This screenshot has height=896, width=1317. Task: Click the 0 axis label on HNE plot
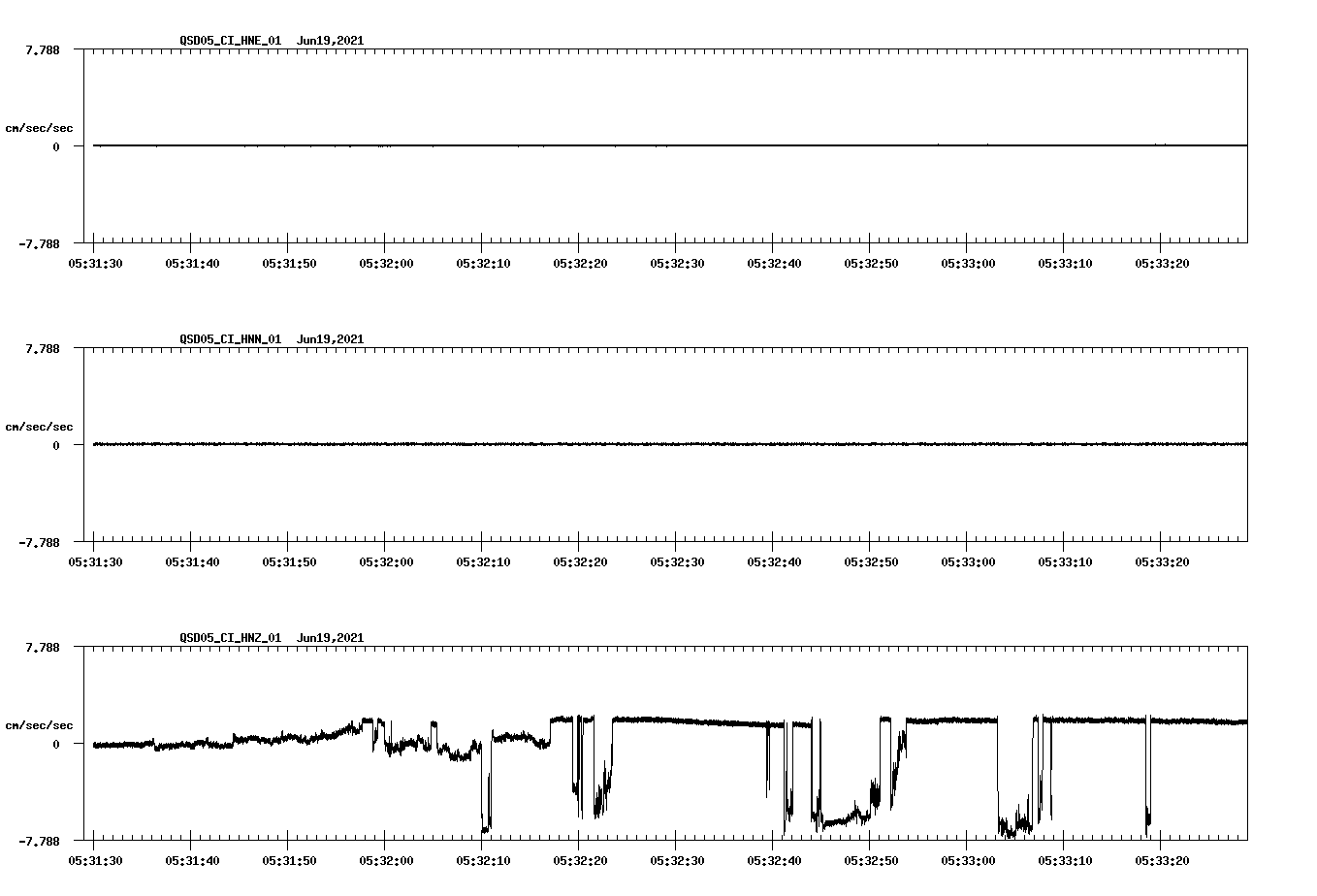pyautogui.click(x=56, y=146)
